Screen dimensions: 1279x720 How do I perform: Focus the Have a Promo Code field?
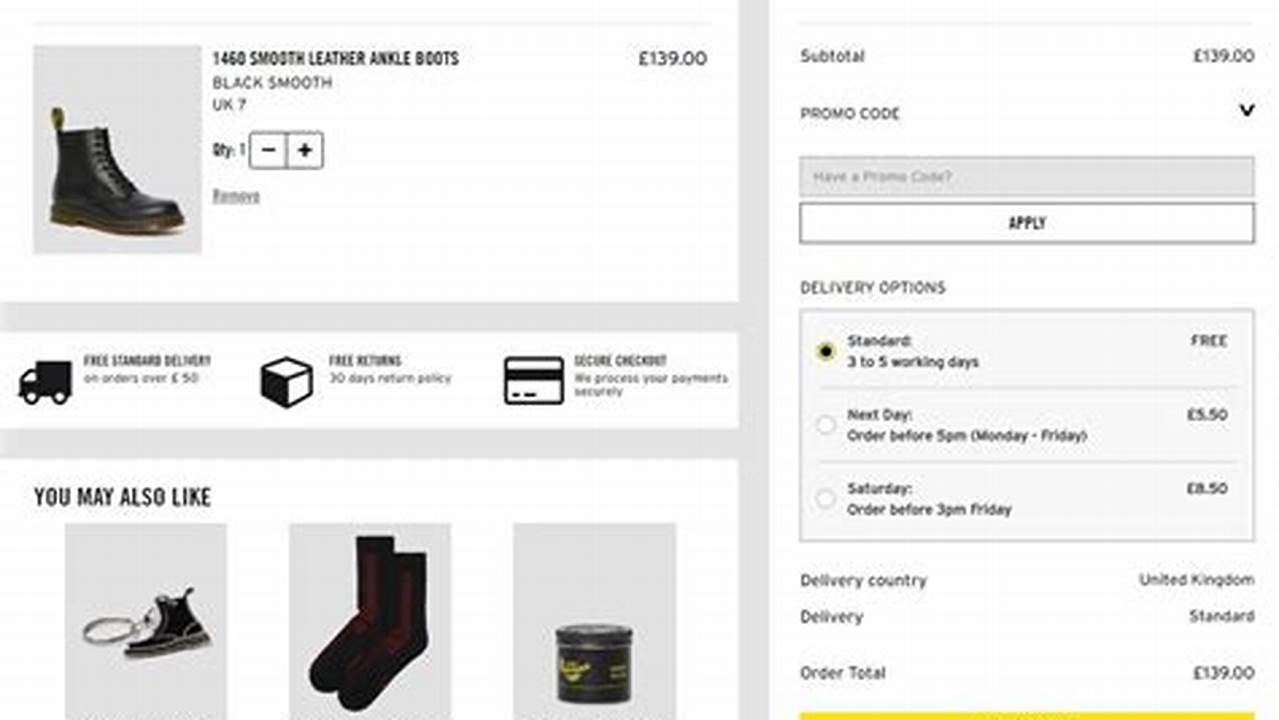click(x=1026, y=176)
